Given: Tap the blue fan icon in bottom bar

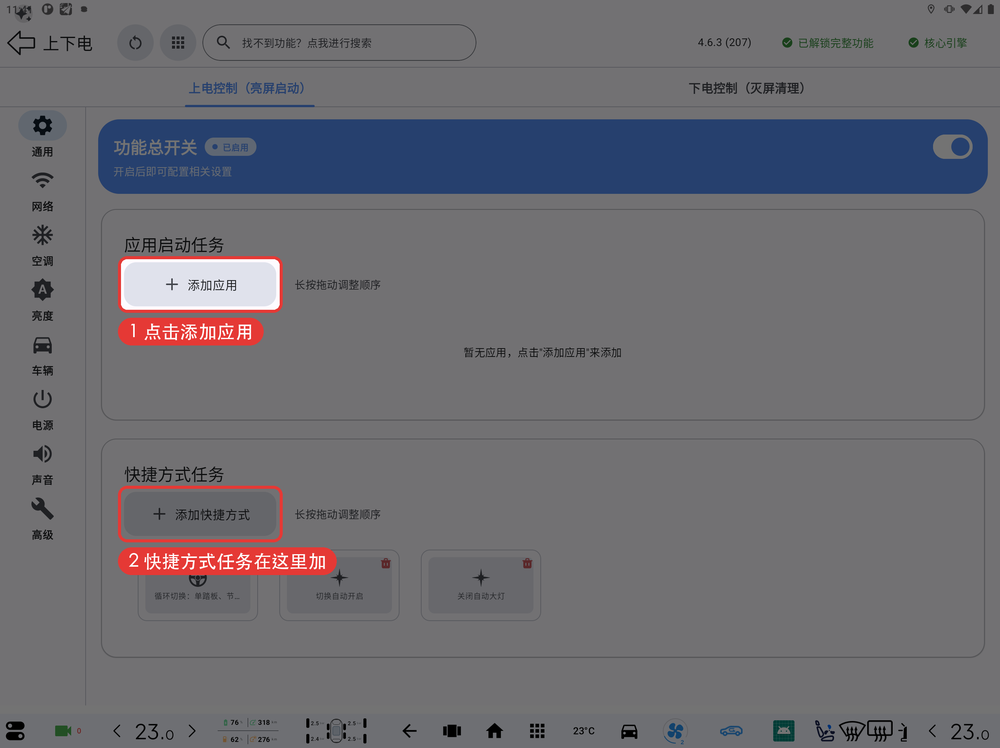Looking at the screenshot, I should click(x=675, y=731).
